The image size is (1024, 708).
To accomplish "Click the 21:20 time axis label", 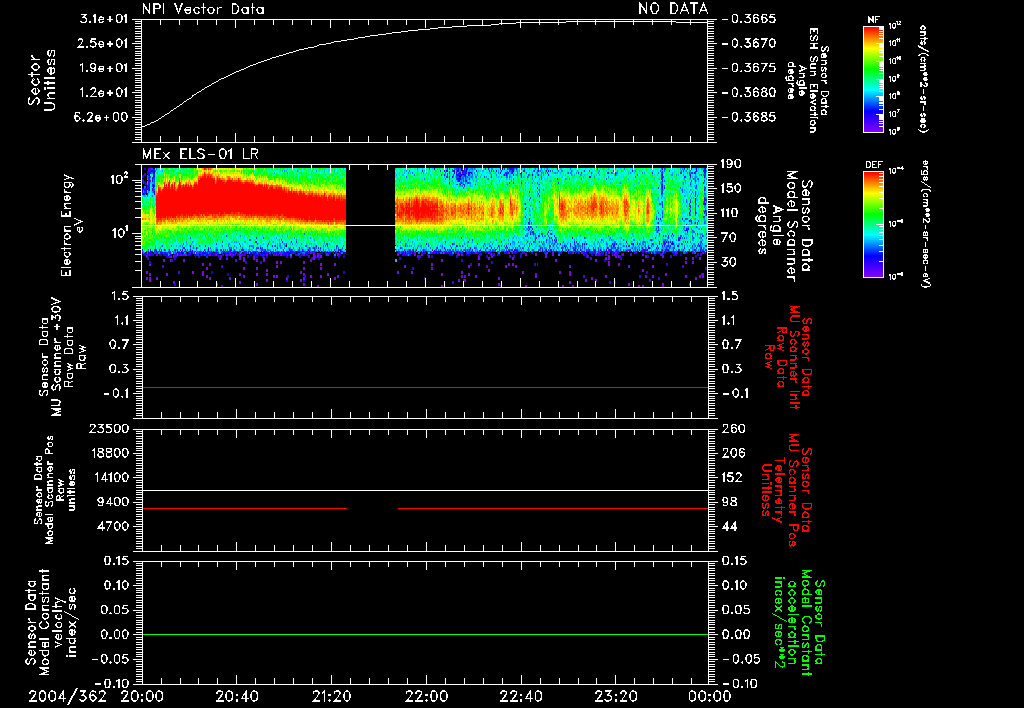I will [332, 696].
